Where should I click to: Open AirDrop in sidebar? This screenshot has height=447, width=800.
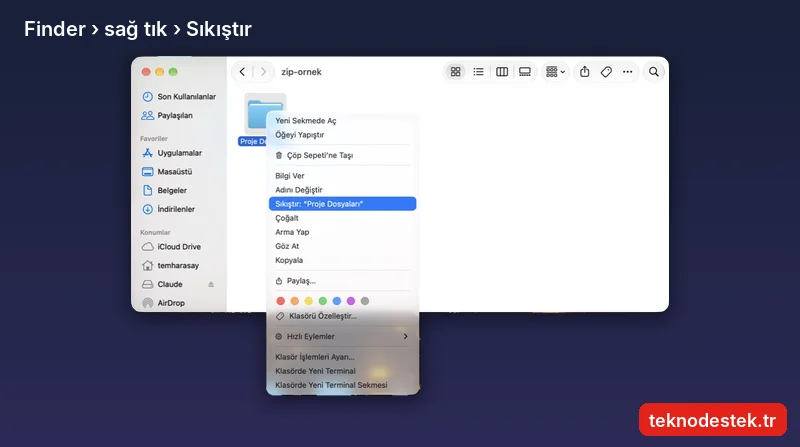164,303
